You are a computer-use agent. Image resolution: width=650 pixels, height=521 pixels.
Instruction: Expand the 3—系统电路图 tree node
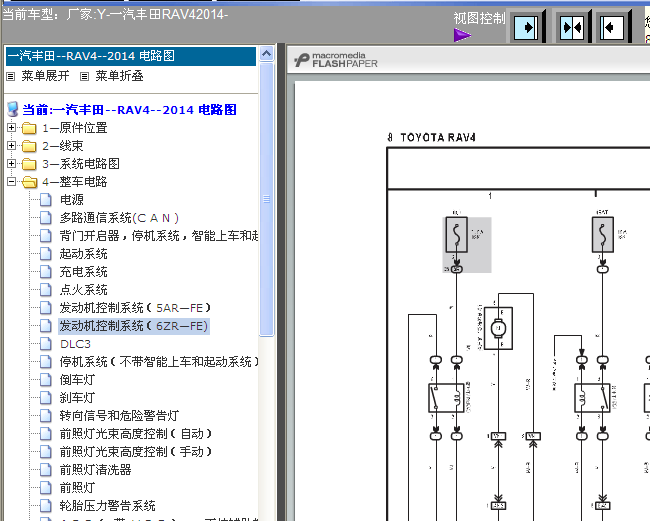[12, 164]
